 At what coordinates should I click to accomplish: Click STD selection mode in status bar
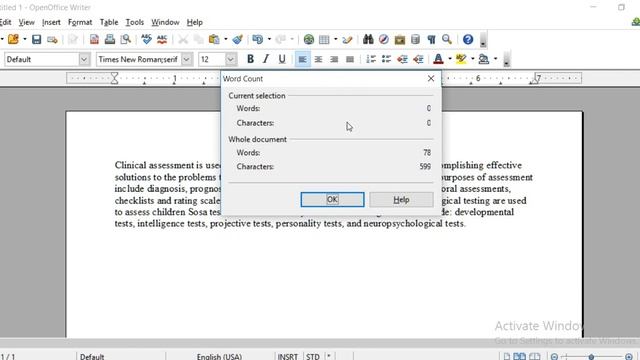313,356
